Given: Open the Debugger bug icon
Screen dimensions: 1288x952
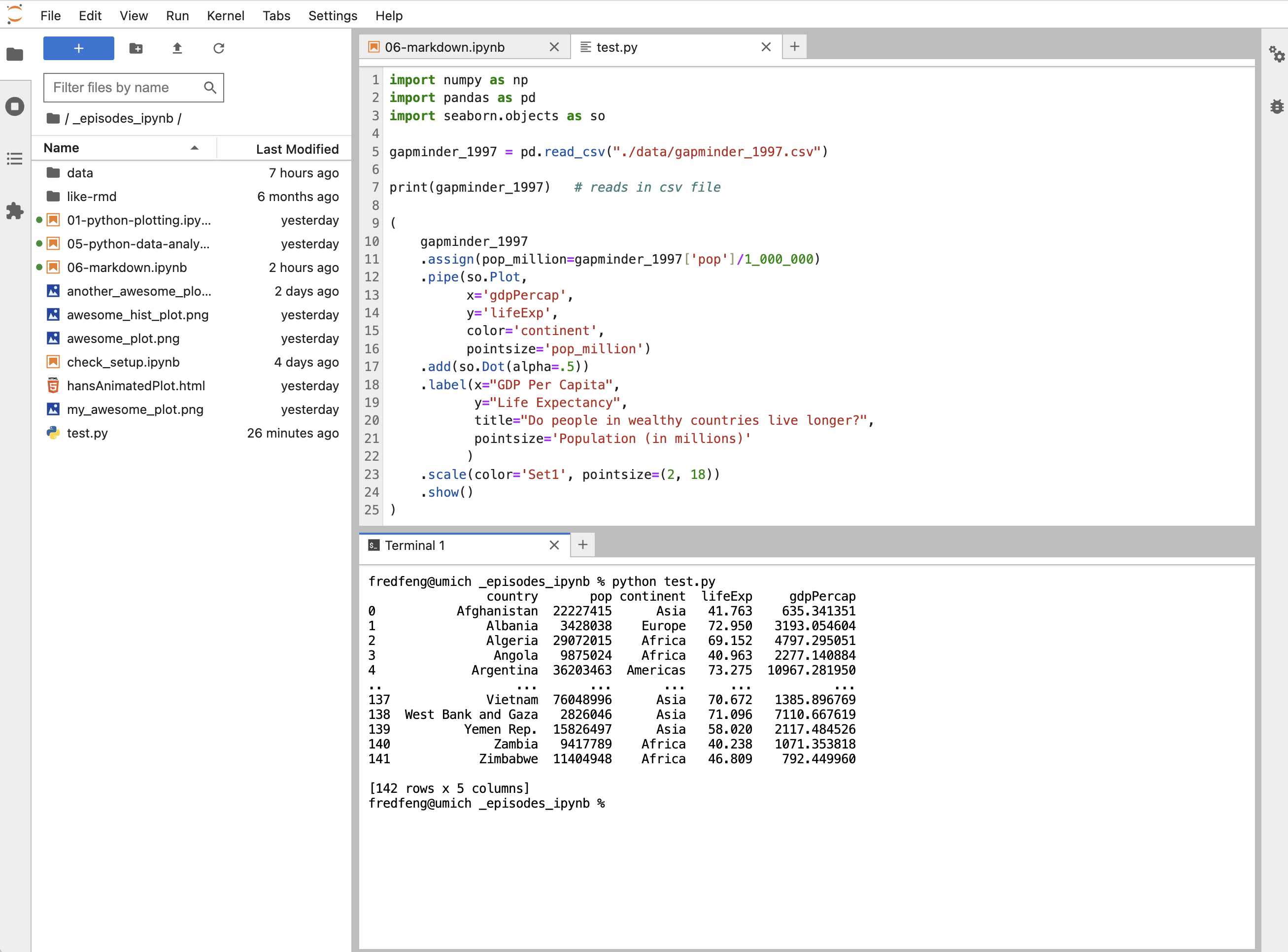Looking at the screenshot, I should click(1277, 106).
